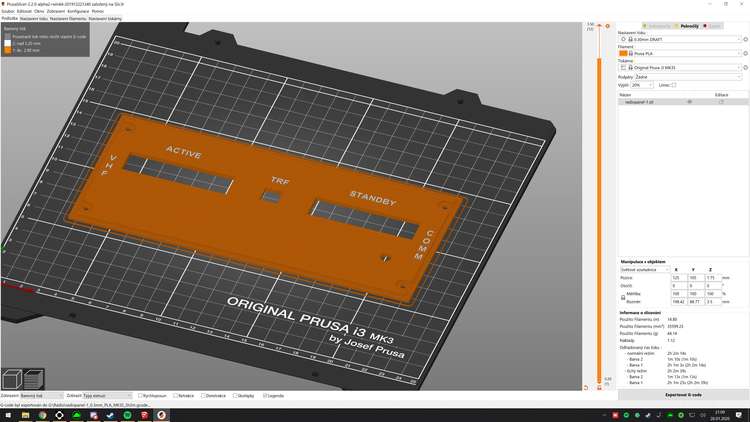750x422 pixels.
Task: Click the Rozměr Z size field
Action: click(x=713, y=301)
